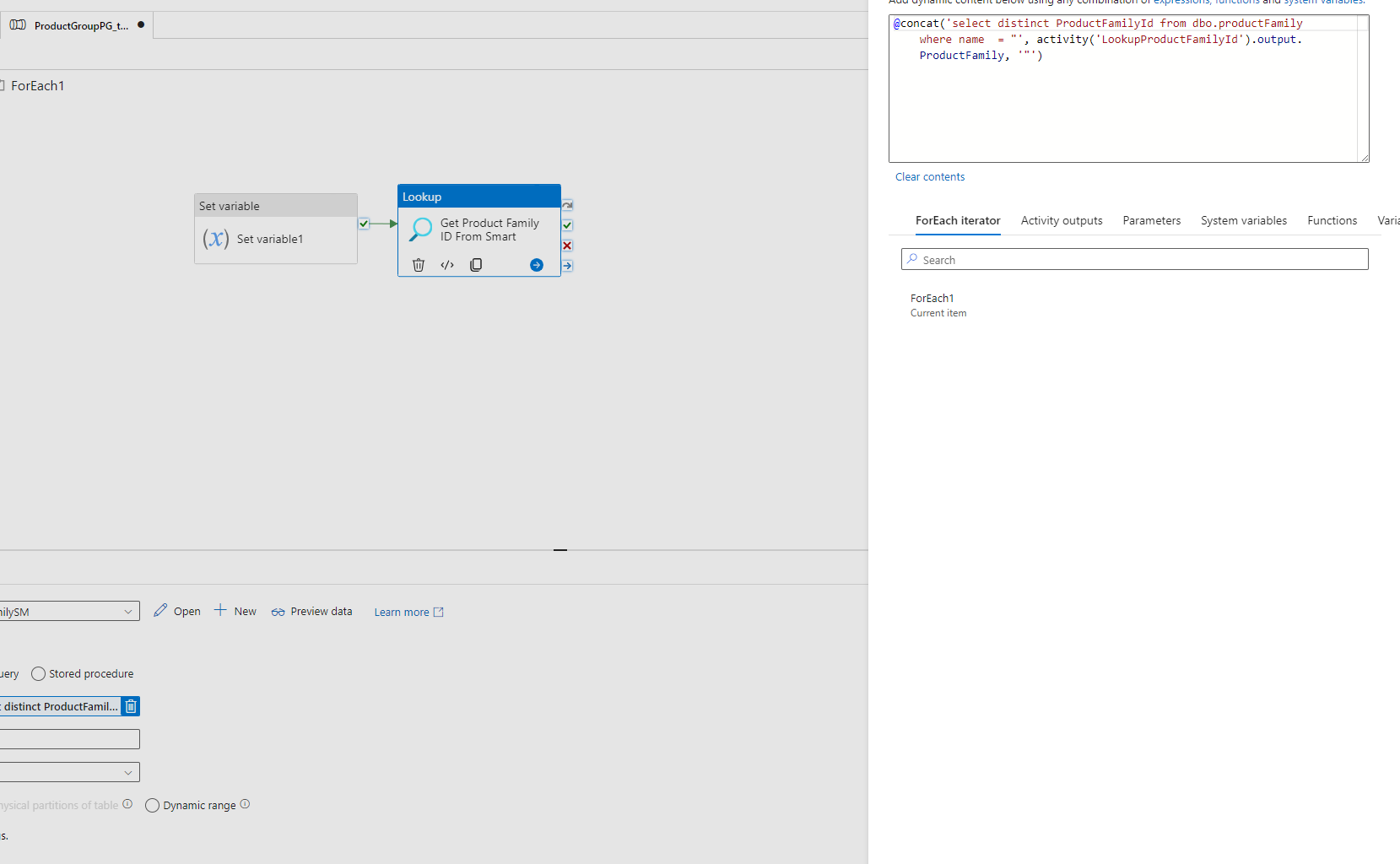Open the dataset with the pencil Open icon

point(176,611)
